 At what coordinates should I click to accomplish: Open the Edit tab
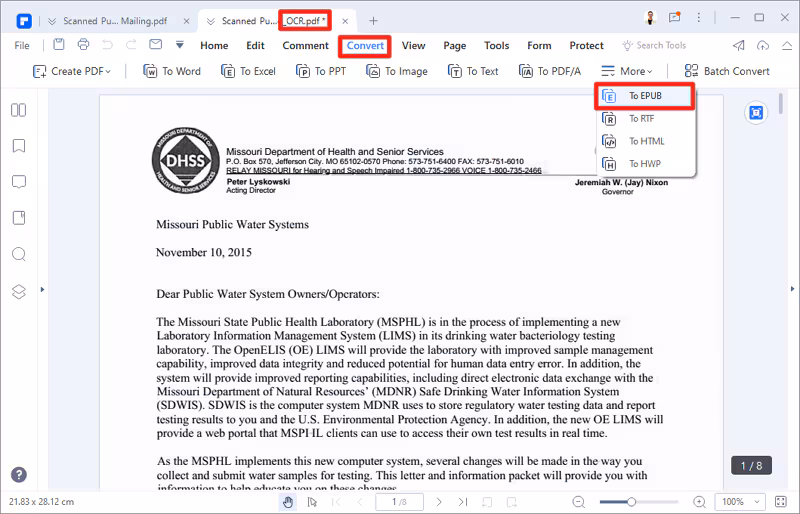pos(255,45)
